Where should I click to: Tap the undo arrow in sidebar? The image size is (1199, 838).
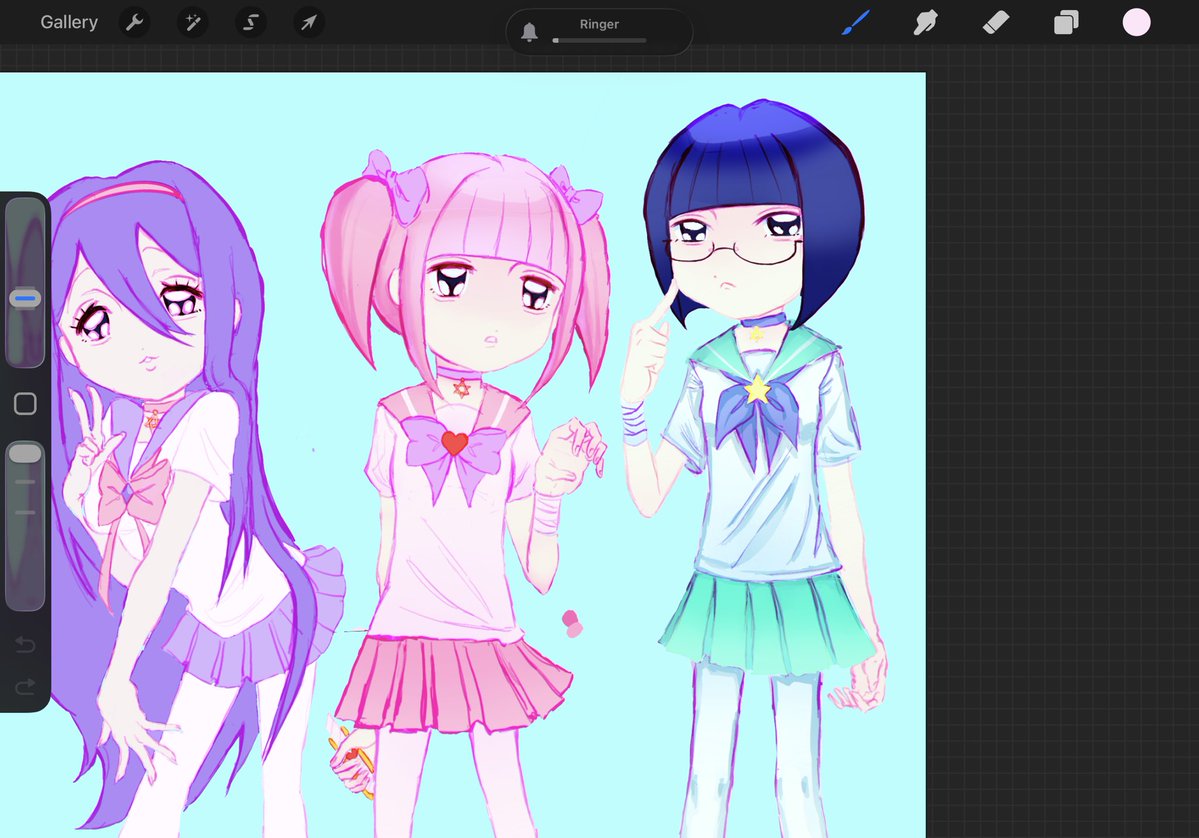[25, 645]
